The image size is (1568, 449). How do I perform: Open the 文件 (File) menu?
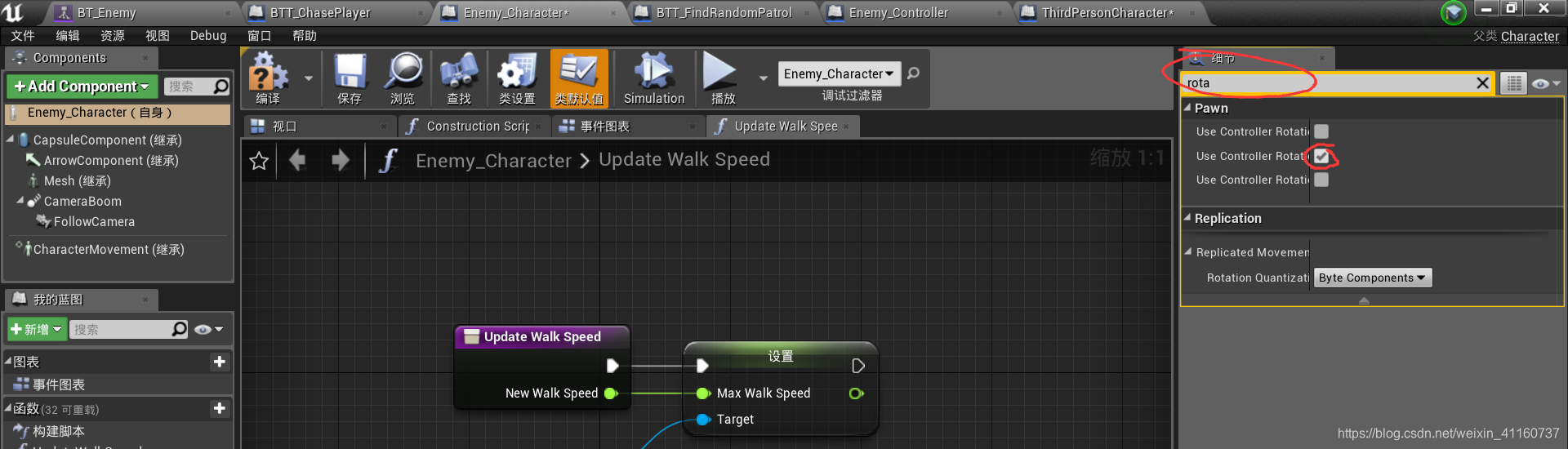coord(23,36)
